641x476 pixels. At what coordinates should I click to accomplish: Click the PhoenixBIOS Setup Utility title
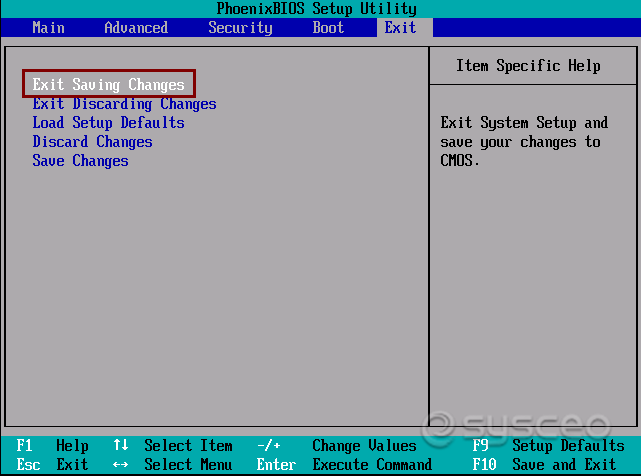point(316,9)
